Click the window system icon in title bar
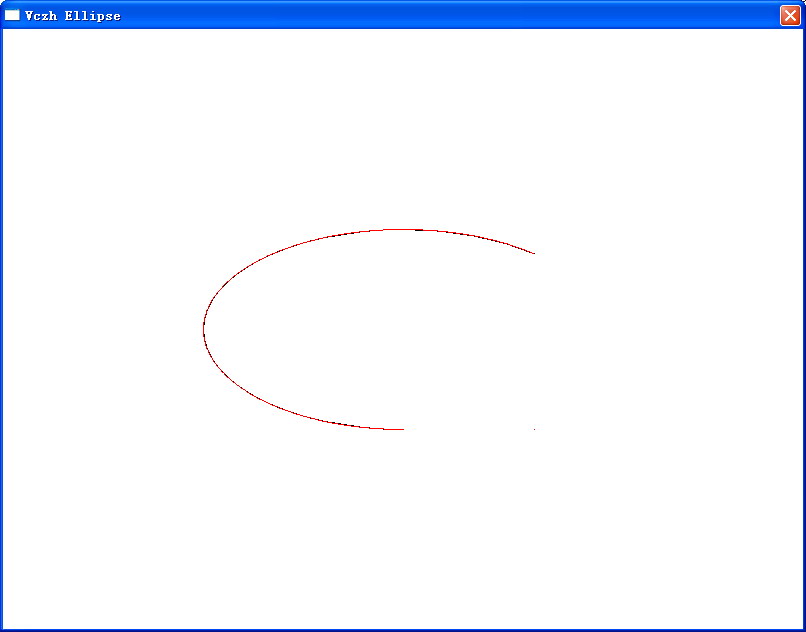806x632 pixels. tap(12, 15)
